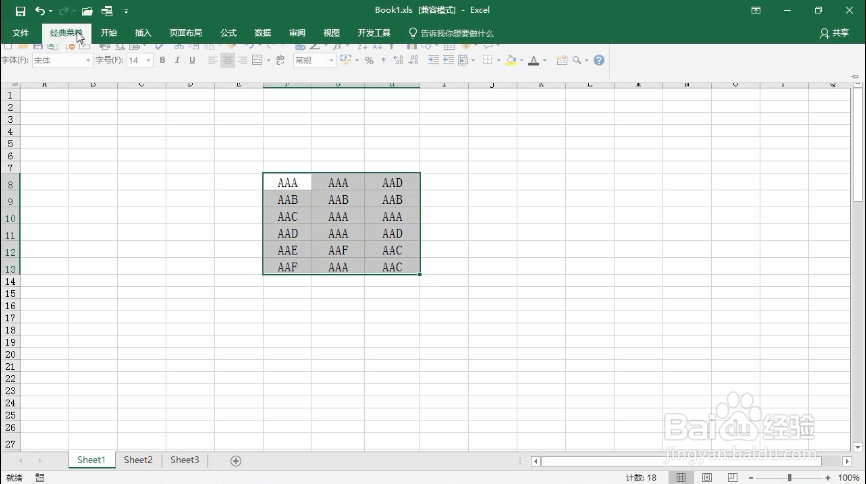Image resolution: width=866 pixels, height=484 pixels.
Task: Click the Save icon in title bar
Action: pos(20,10)
